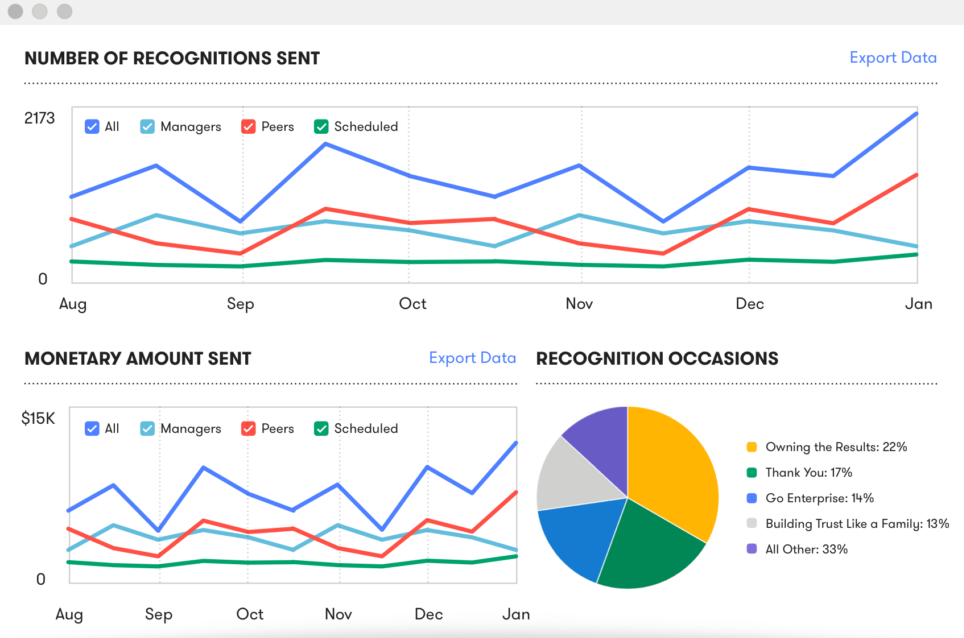Toggle Peers checkbox in Monetary Amount chart
The image size is (964, 638).
tap(248, 428)
